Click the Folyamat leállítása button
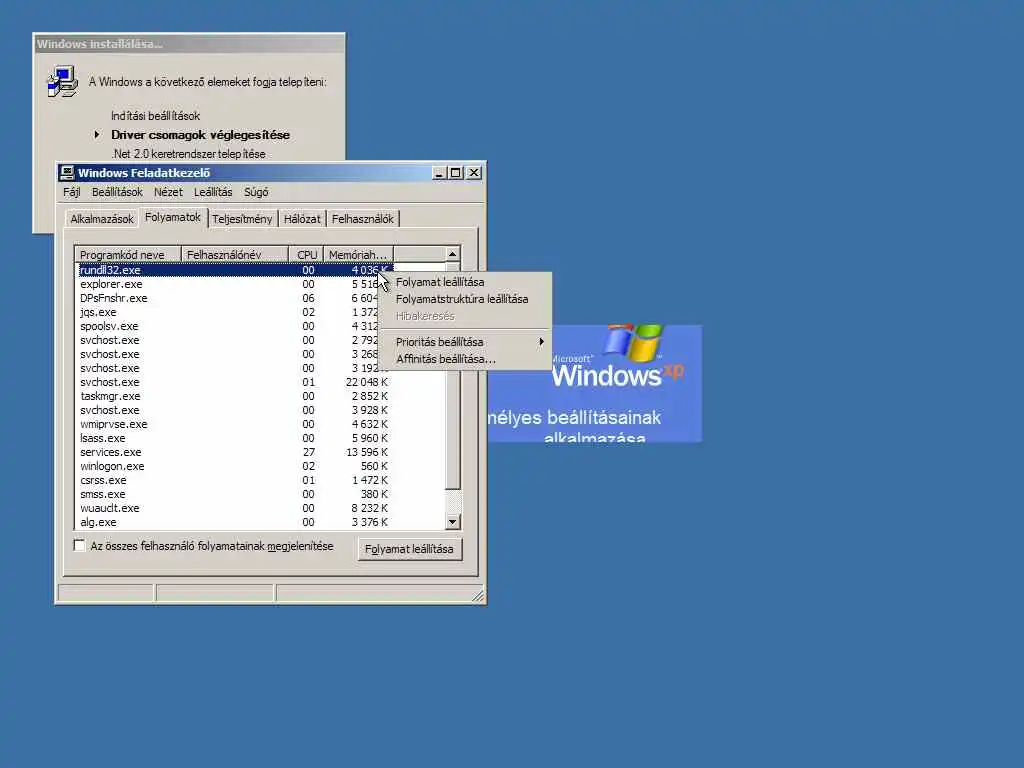This screenshot has height=768, width=1024. (x=409, y=549)
